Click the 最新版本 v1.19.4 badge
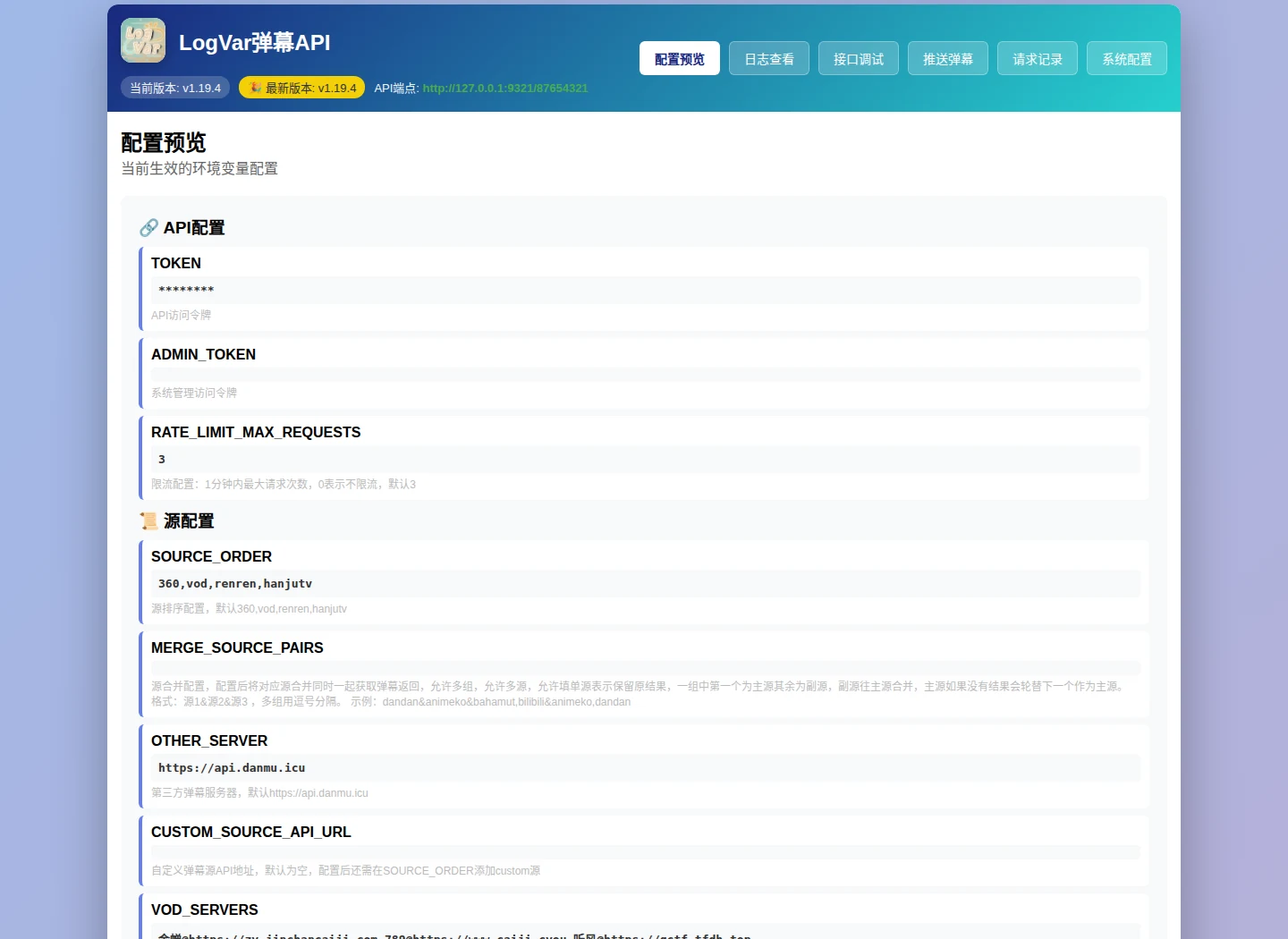Screen dimensions: 1288x939 pos(301,88)
